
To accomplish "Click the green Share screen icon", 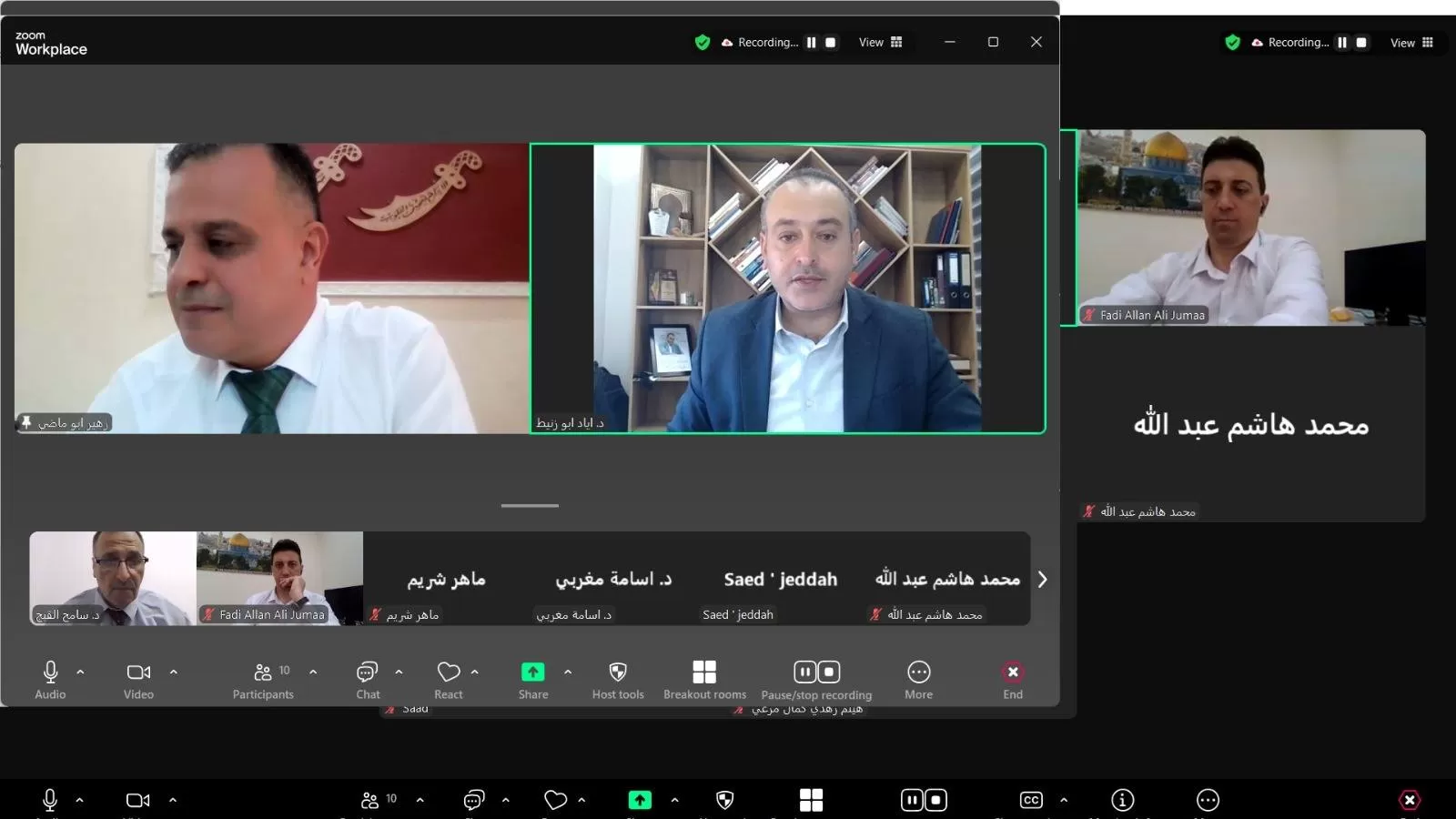I will point(532,672).
